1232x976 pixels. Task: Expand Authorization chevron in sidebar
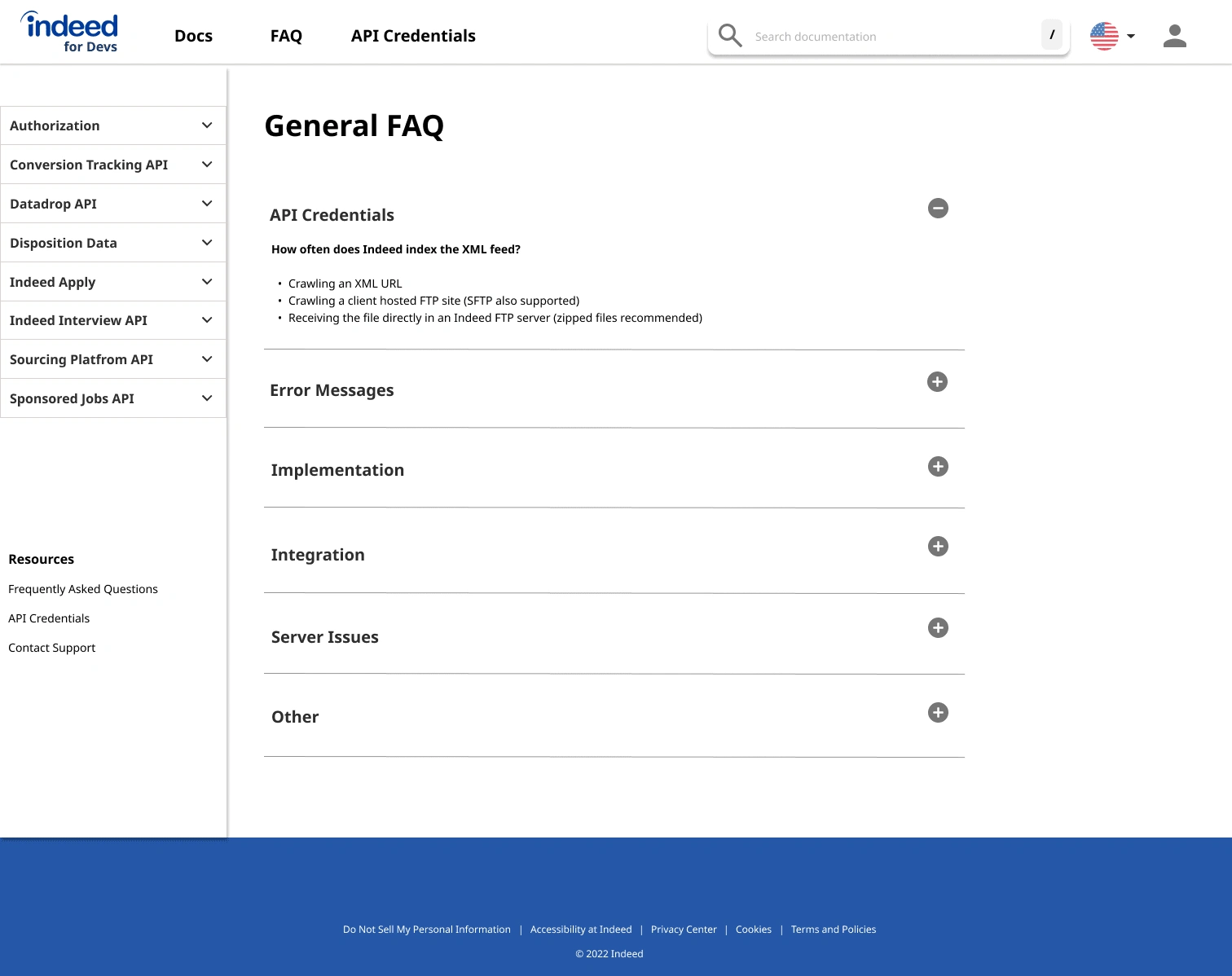coord(207,125)
